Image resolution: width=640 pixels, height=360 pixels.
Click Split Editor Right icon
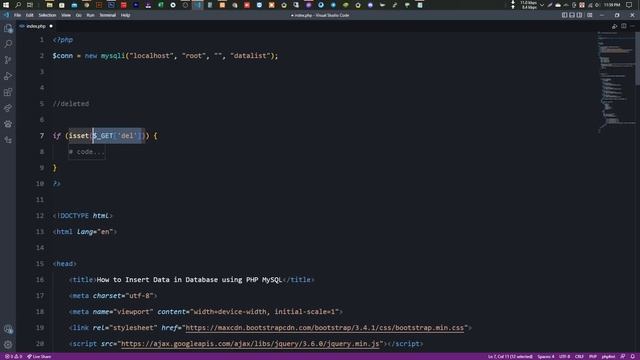tap(624, 26)
